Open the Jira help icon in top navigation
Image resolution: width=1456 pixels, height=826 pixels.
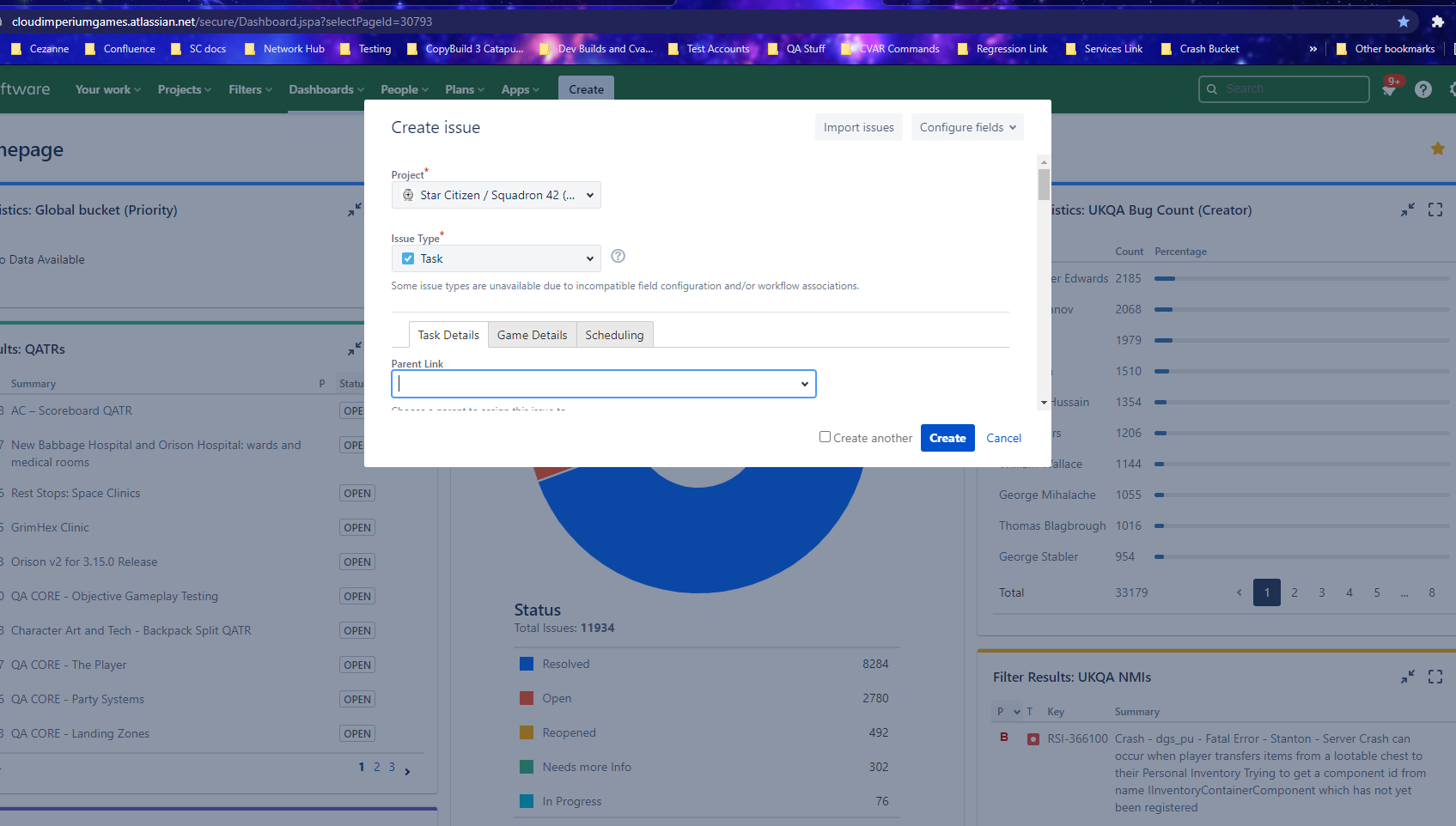[x=1423, y=89]
